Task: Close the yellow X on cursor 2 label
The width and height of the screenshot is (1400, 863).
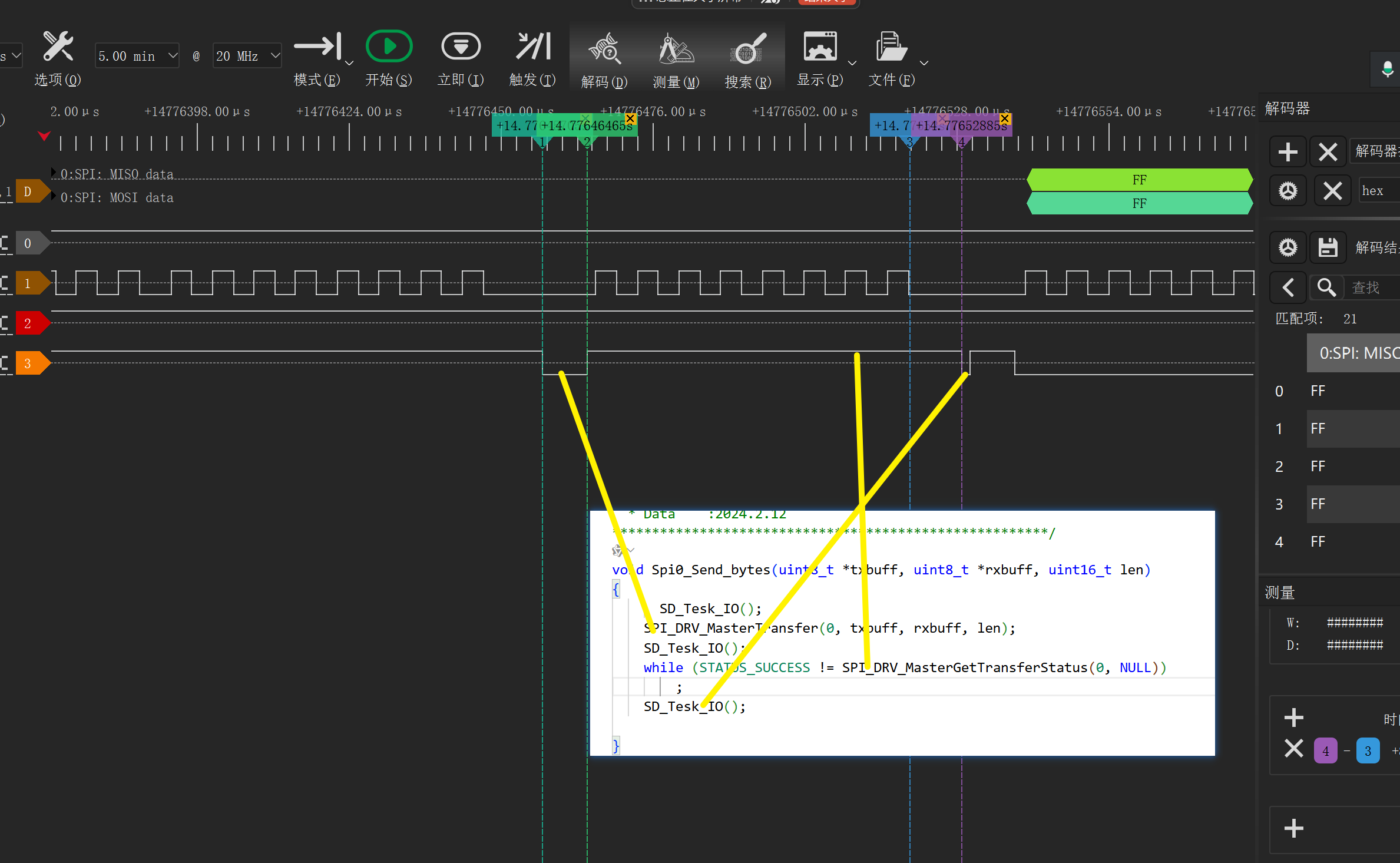Action: [630, 118]
